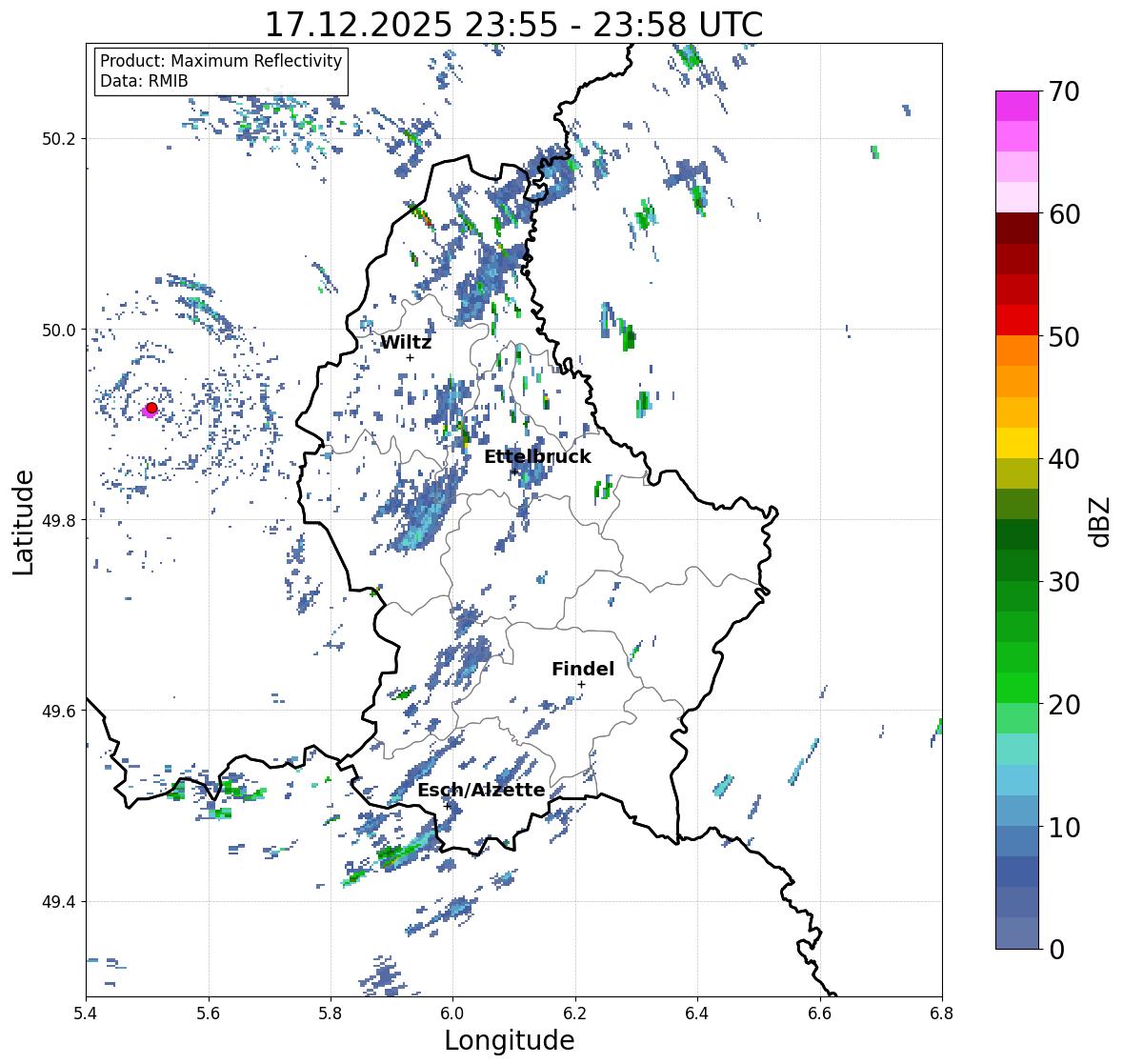Click the plot title with date and time
1123x1064 pixels.
click(x=513, y=25)
